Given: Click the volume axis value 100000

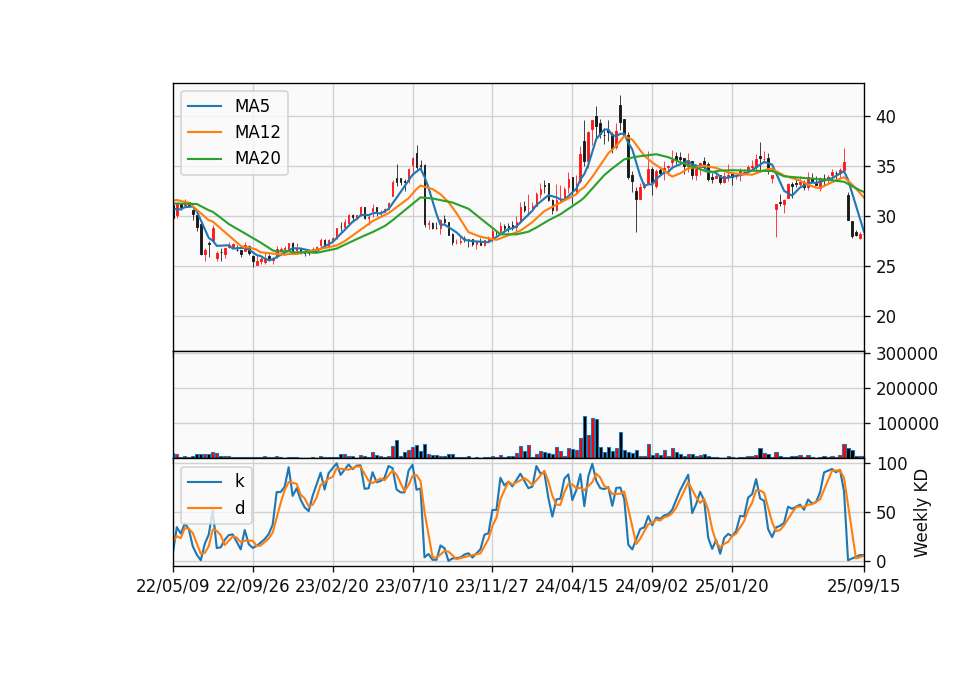Looking at the screenshot, I should (x=907, y=424).
